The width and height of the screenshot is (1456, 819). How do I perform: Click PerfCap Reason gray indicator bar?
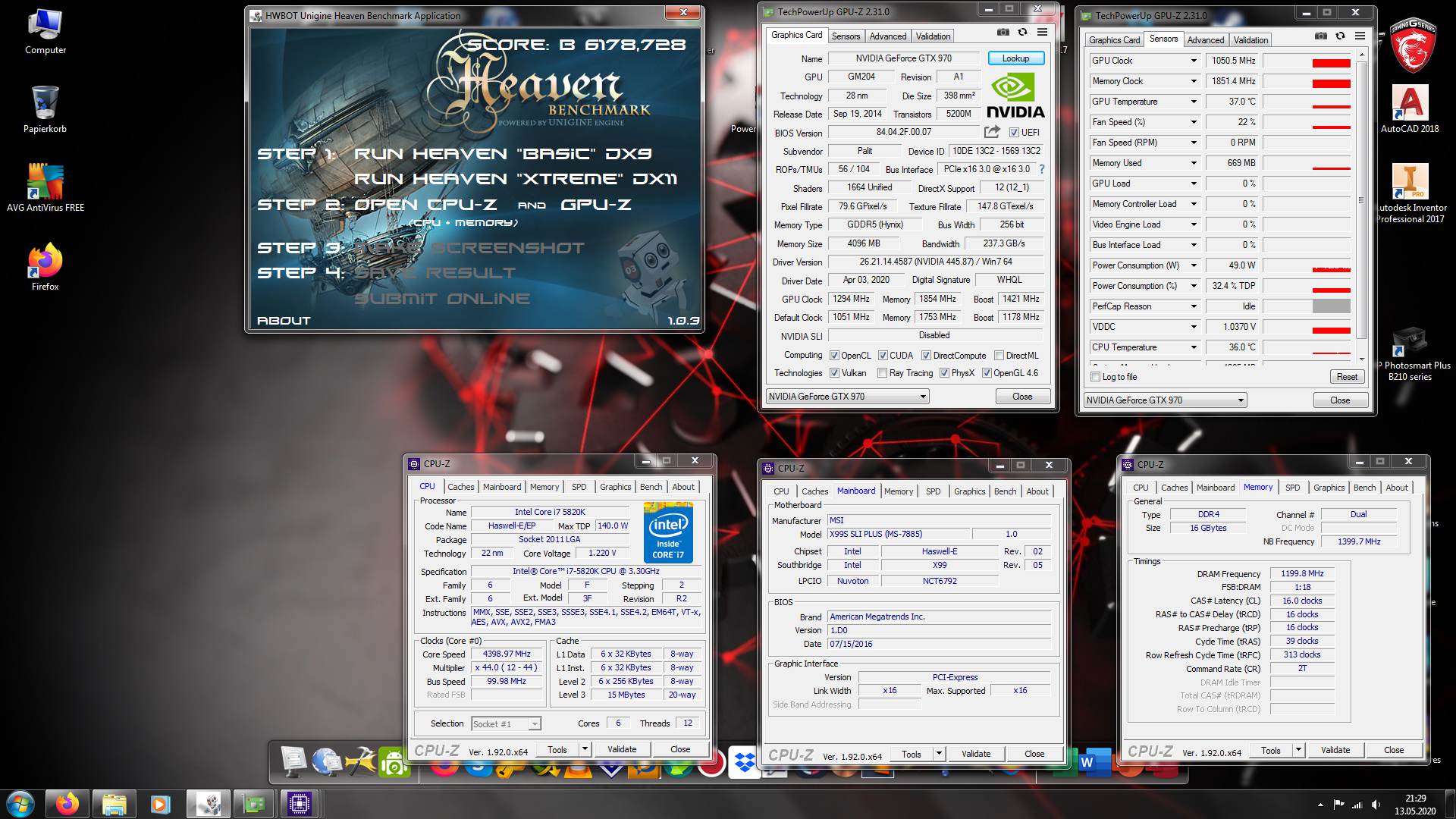pyautogui.click(x=1331, y=306)
